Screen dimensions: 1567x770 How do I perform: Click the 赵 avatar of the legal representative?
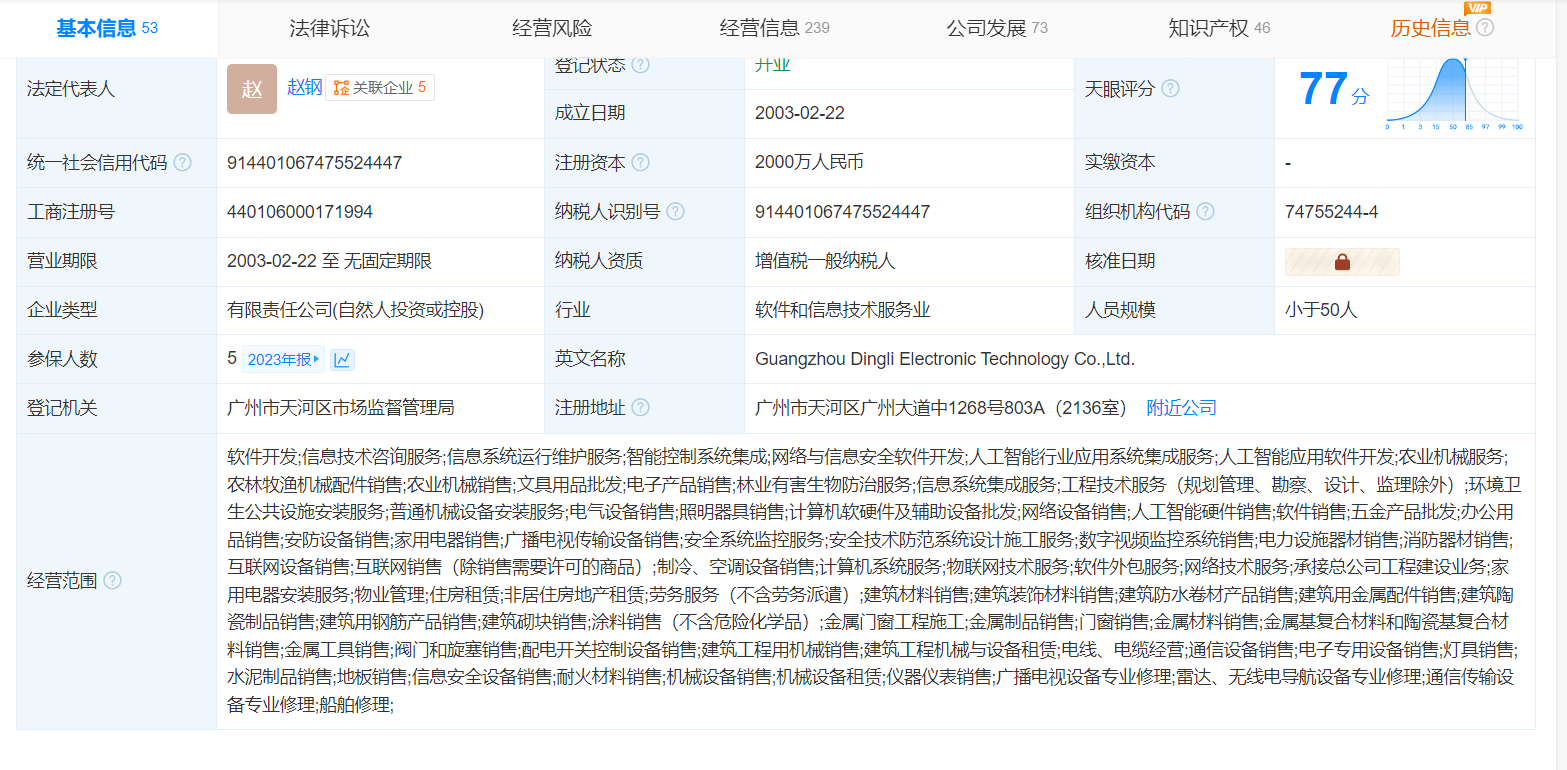252,88
